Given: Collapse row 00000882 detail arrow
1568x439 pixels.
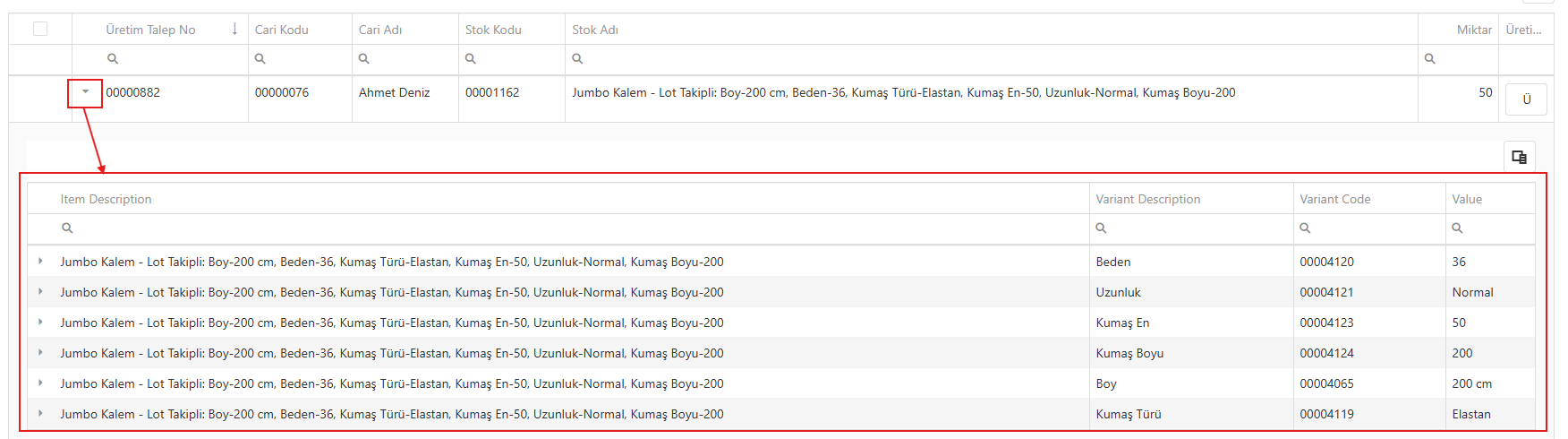Looking at the screenshot, I should (x=85, y=92).
